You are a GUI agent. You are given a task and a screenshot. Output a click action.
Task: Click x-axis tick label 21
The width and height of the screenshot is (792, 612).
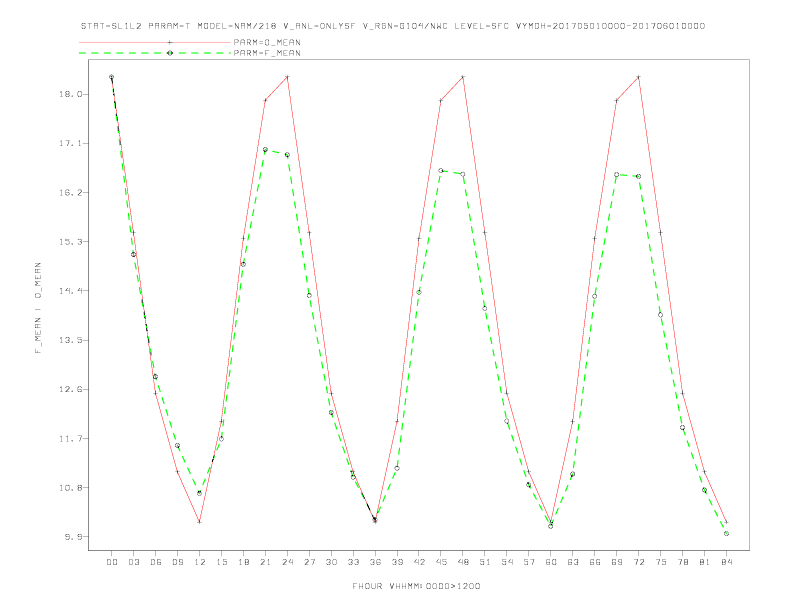pyautogui.click(x=265, y=562)
